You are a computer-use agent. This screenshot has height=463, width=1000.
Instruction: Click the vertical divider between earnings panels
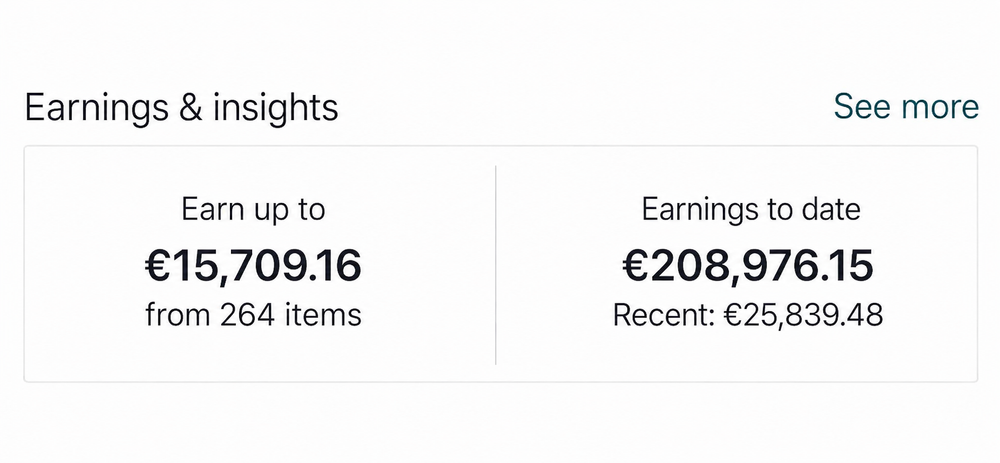click(496, 265)
